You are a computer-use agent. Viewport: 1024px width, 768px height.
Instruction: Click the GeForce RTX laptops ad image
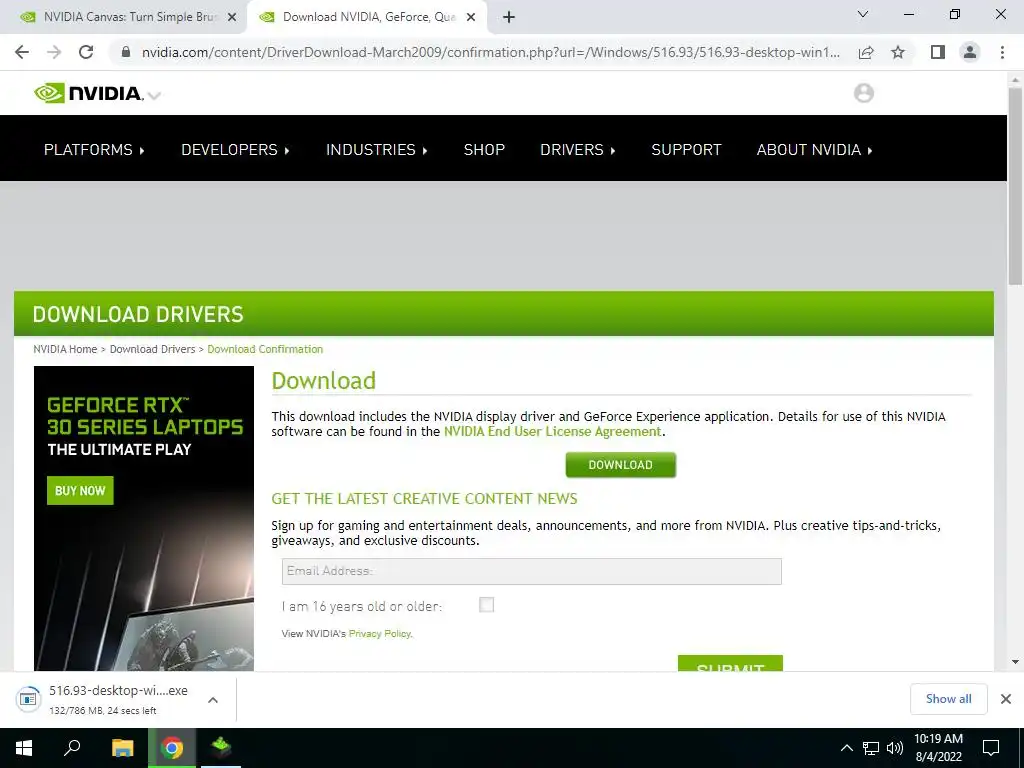coord(144,519)
